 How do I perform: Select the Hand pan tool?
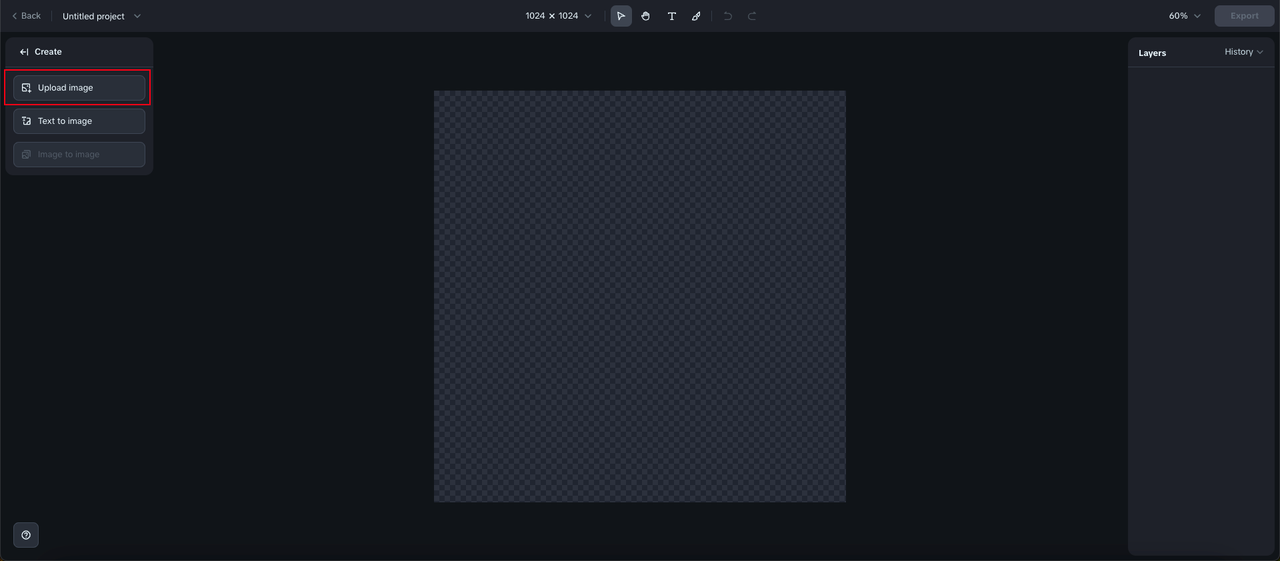[x=646, y=16]
